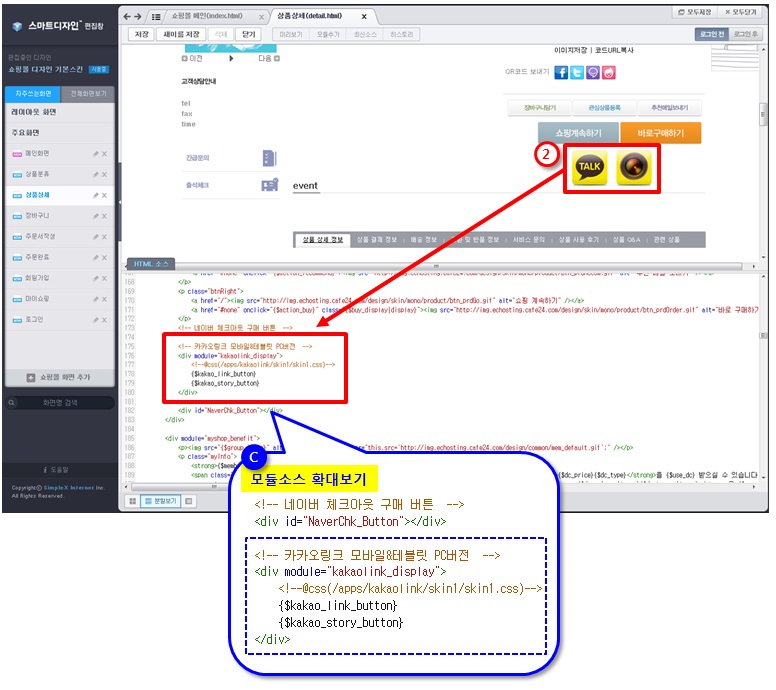Click the 새이름 저장 button
Viewport: 776px width, 690px height.
181,34
